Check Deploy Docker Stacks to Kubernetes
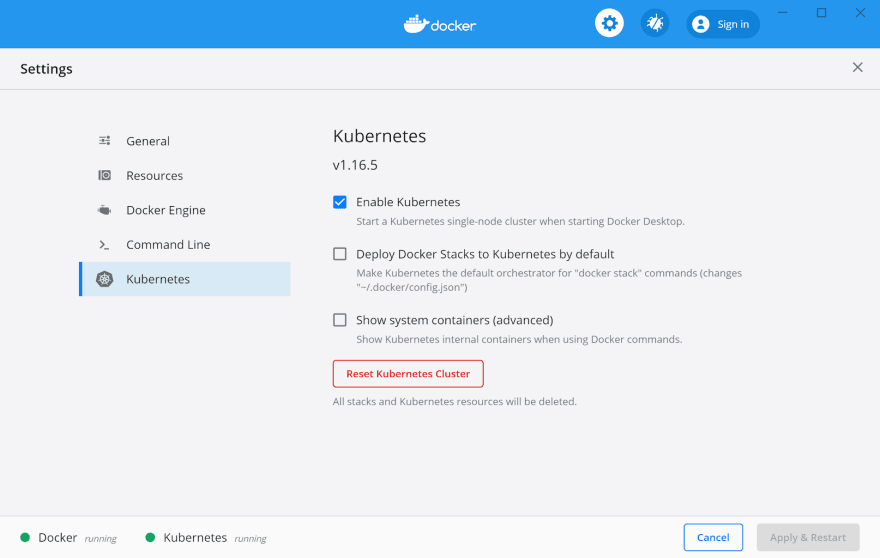Image resolution: width=880 pixels, height=558 pixels. (340, 254)
